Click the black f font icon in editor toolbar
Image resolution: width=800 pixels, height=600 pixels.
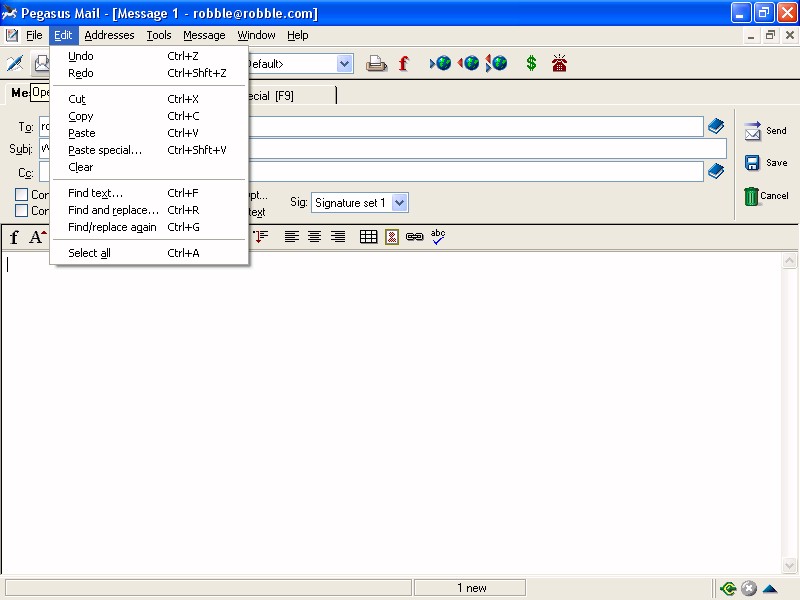tap(14, 237)
